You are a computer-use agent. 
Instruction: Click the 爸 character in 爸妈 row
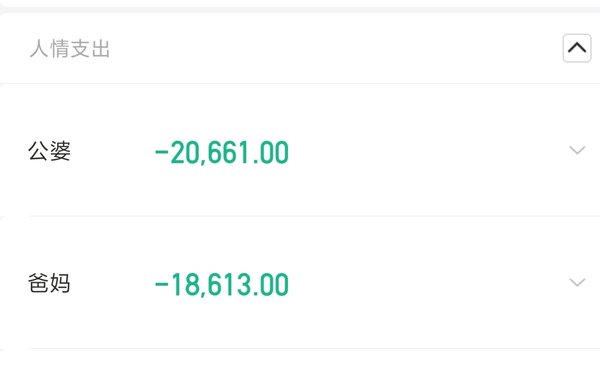[39, 284]
